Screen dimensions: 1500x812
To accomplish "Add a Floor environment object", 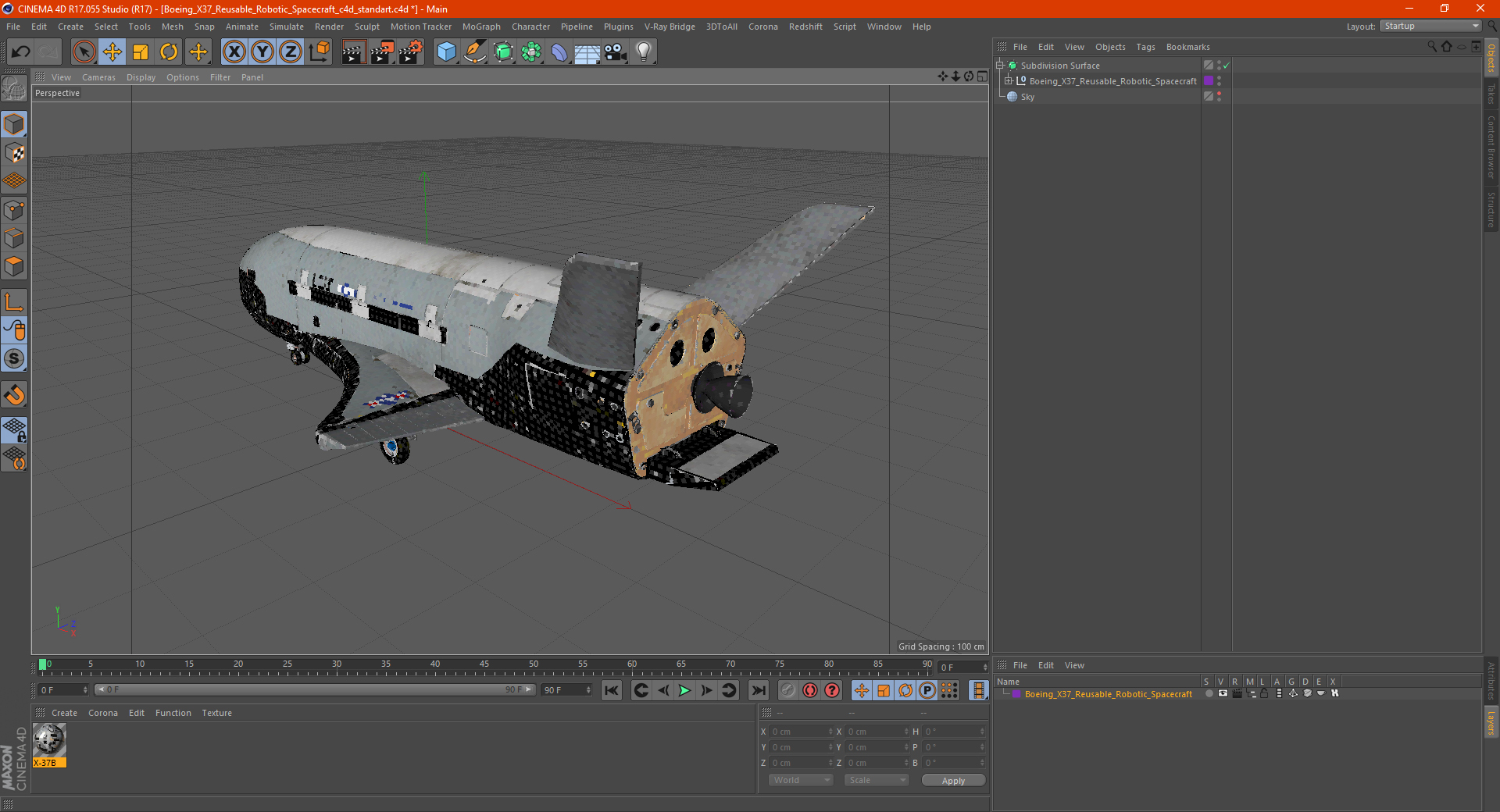I will [x=587, y=52].
